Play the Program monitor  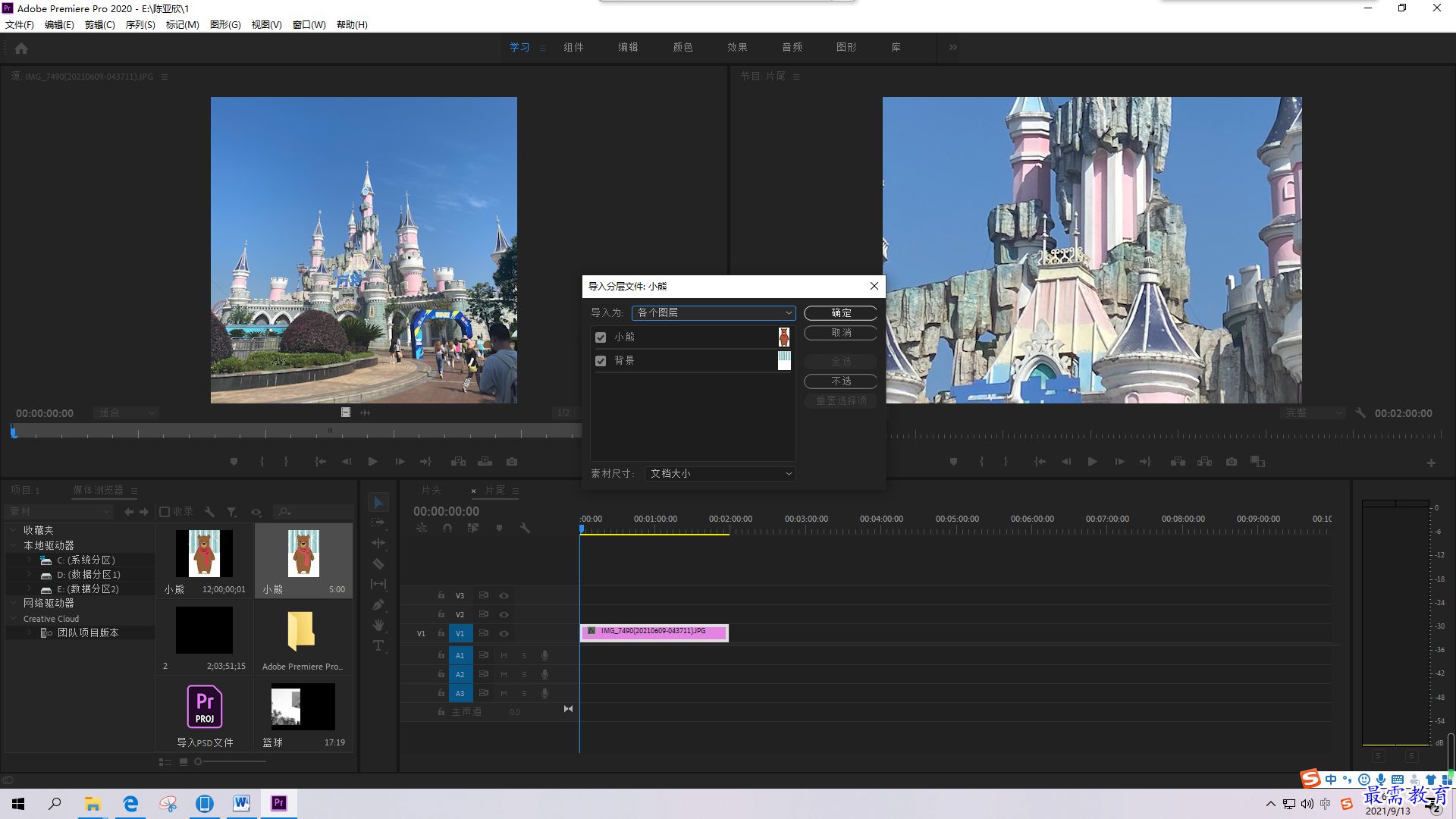pos(1092,461)
